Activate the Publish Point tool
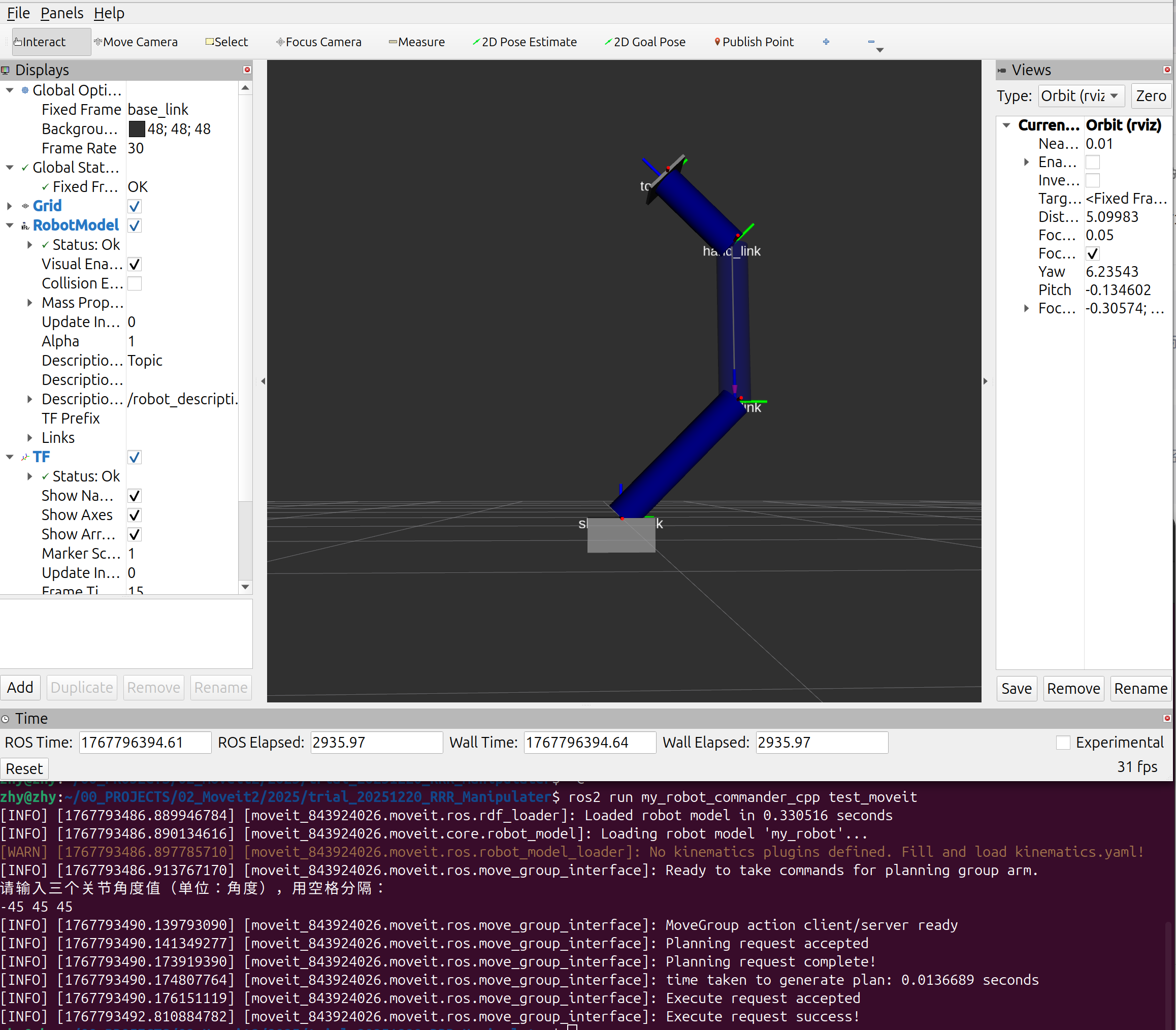Screen dimensions: 1176x1030 tap(754, 42)
